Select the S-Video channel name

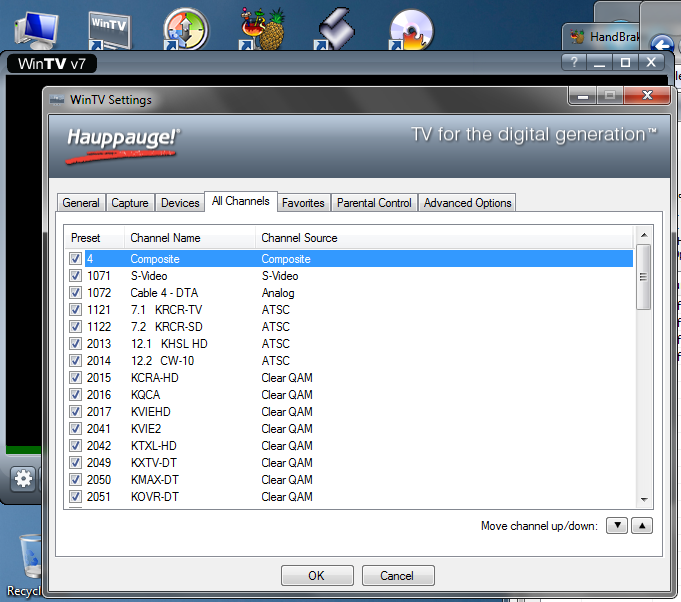(x=149, y=276)
